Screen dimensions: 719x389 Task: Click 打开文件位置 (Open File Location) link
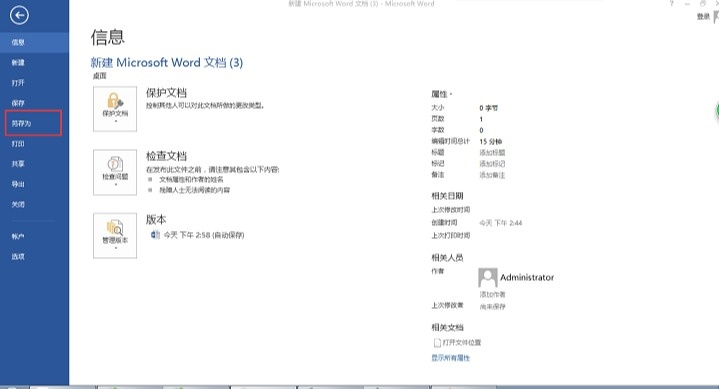point(462,343)
